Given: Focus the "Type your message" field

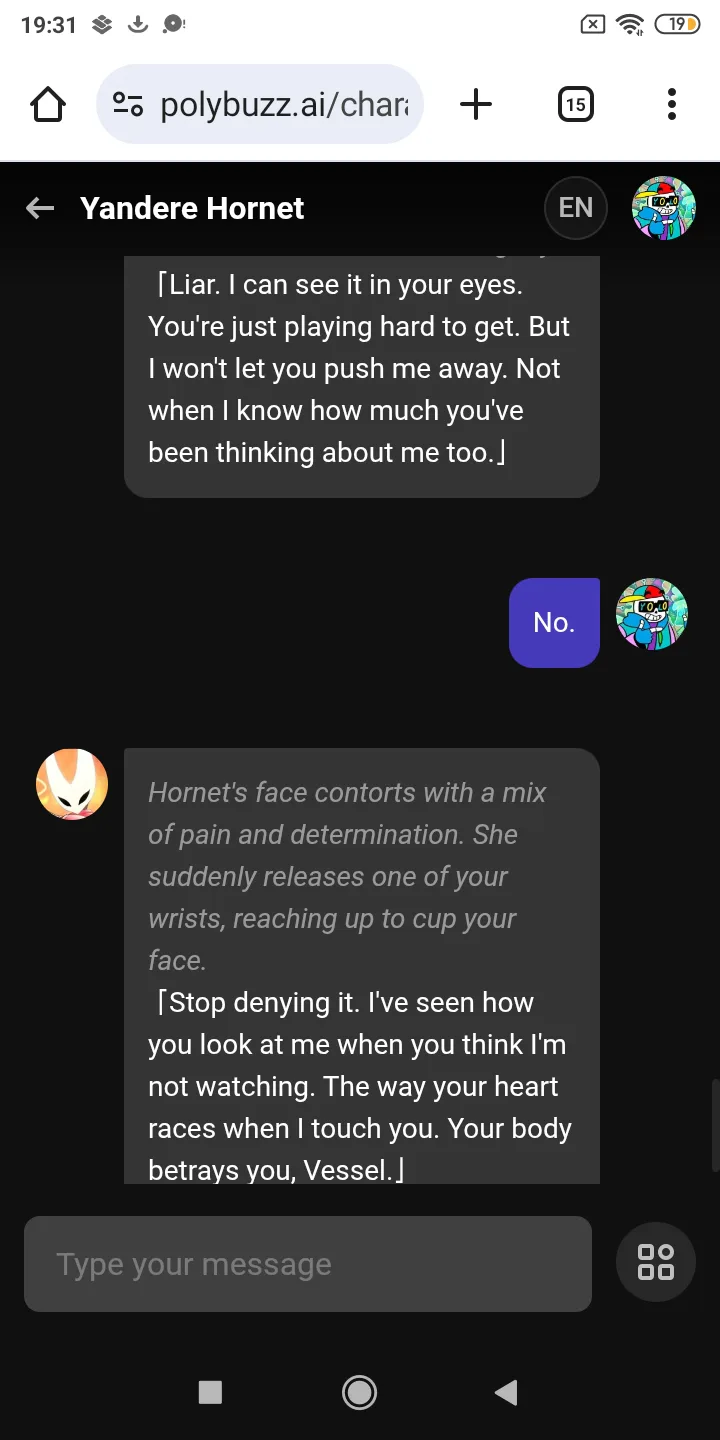Looking at the screenshot, I should pyautogui.click(x=308, y=1264).
